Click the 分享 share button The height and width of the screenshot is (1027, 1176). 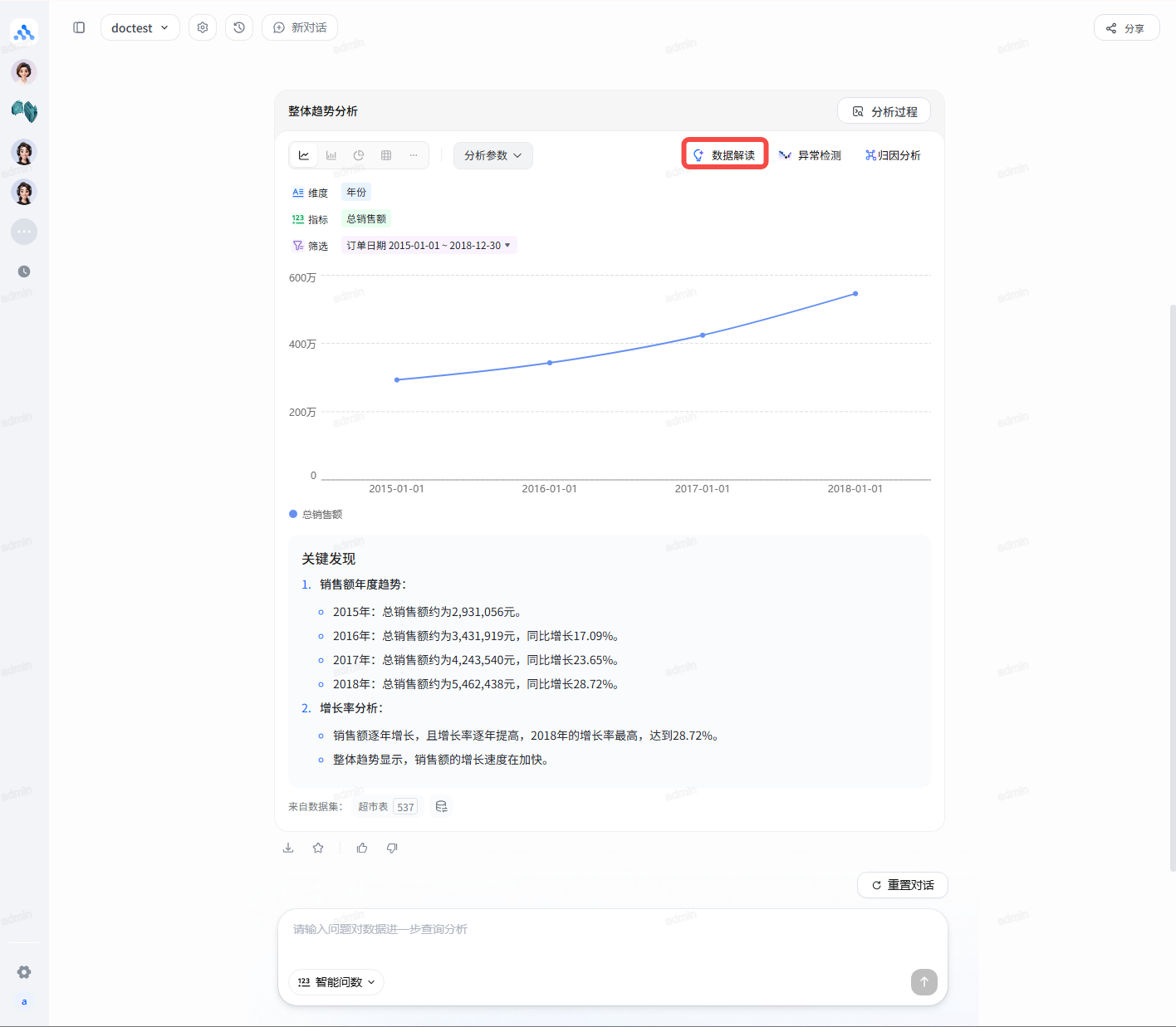click(x=1126, y=27)
